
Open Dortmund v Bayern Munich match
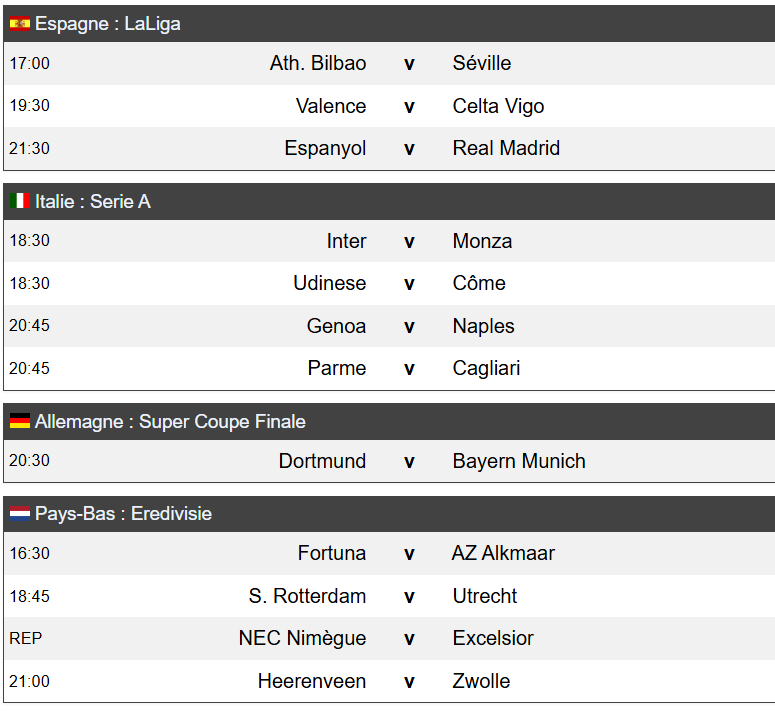389,461
